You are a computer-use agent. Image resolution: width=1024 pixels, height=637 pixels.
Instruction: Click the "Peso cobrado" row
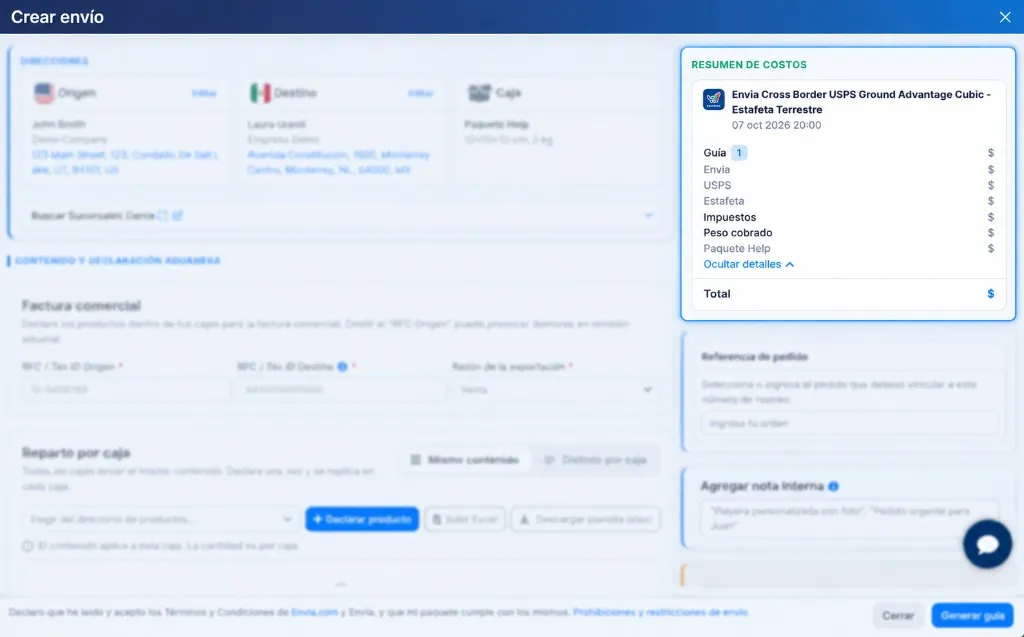(x=848, y=233)
